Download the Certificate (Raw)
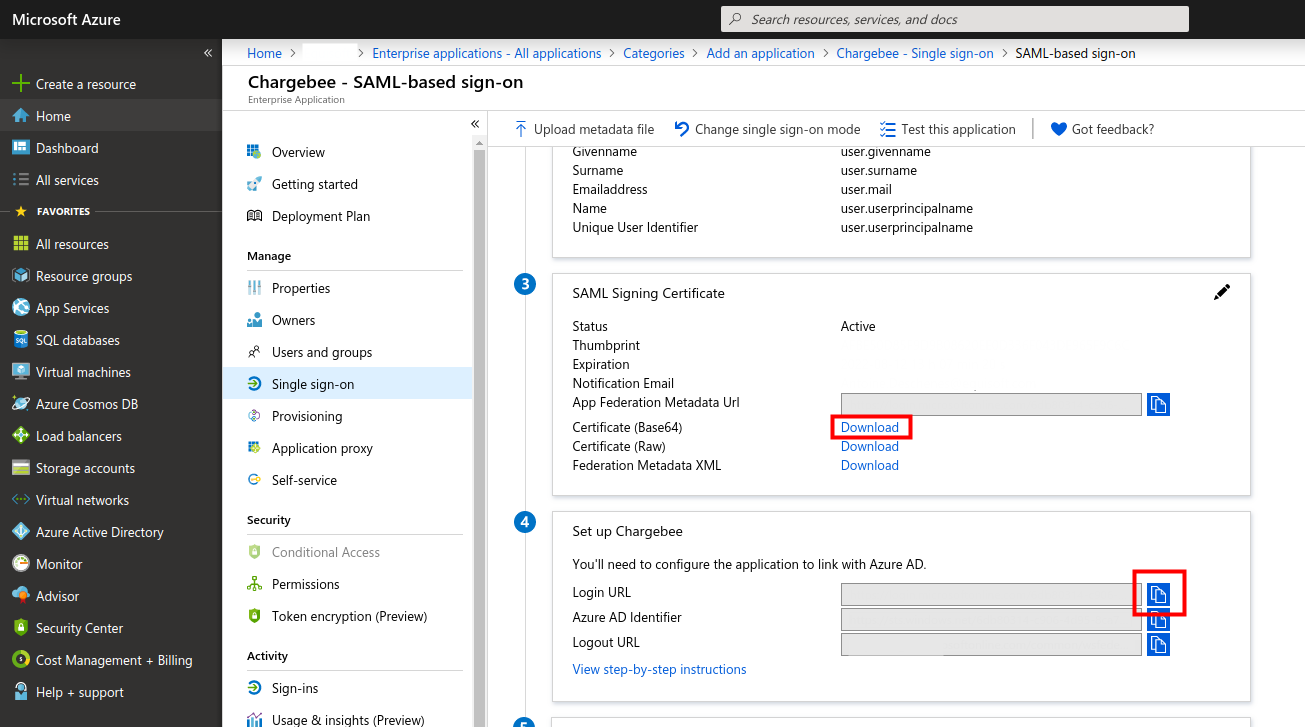This screenshot has width=1305, height=727. (x=869, y=446)
